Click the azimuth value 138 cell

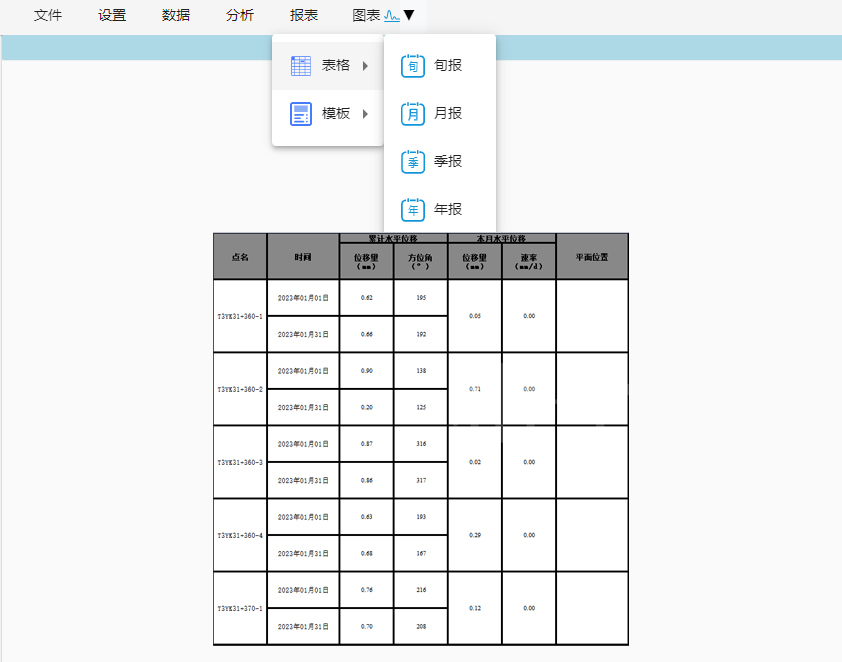[420, 370]
